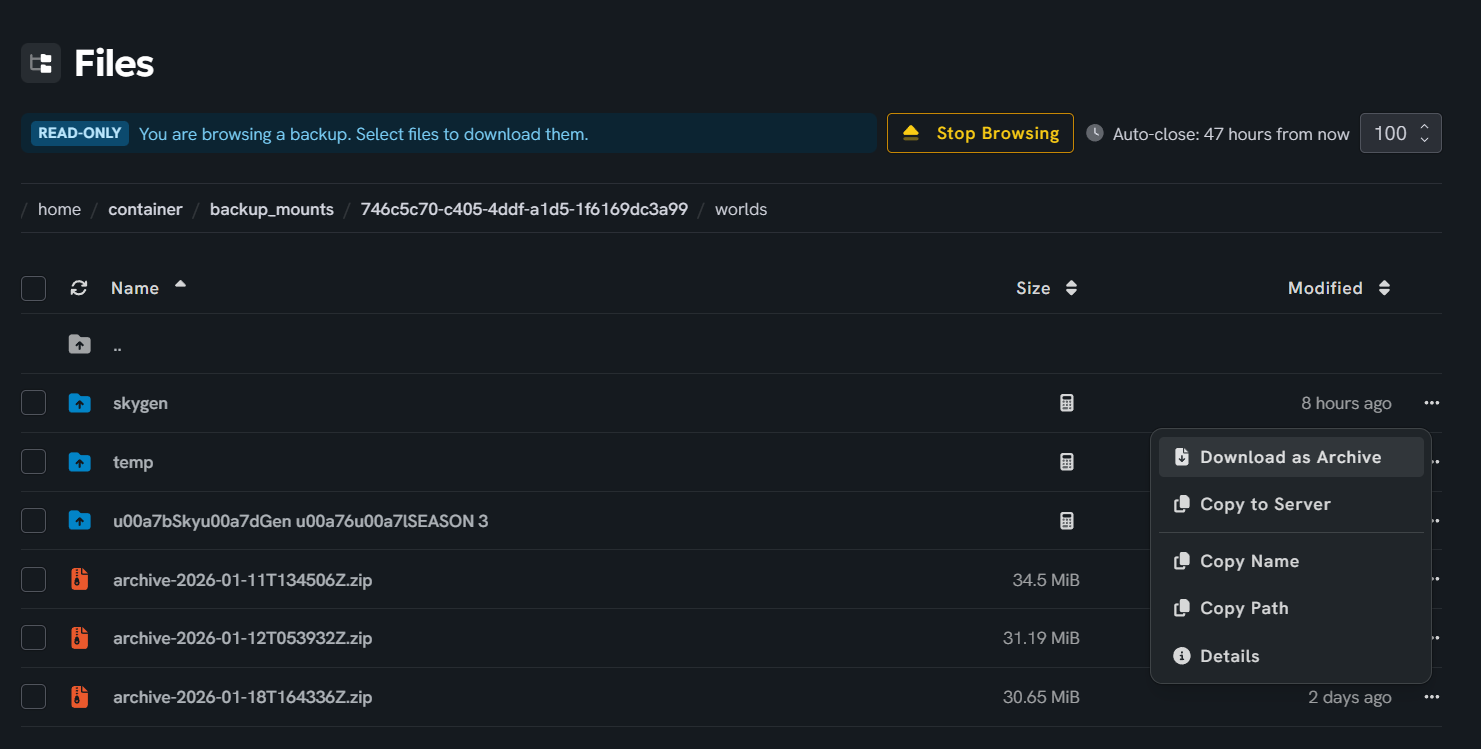Click the info icon next to Details
The image size is (1481, 749).
(x=1182, y=656)
